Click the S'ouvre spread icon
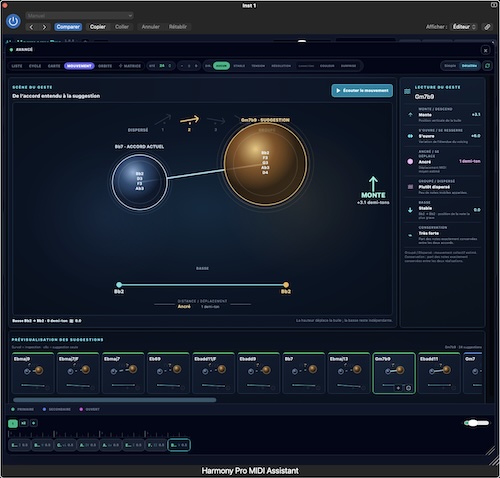 click(x=410, y=136)
